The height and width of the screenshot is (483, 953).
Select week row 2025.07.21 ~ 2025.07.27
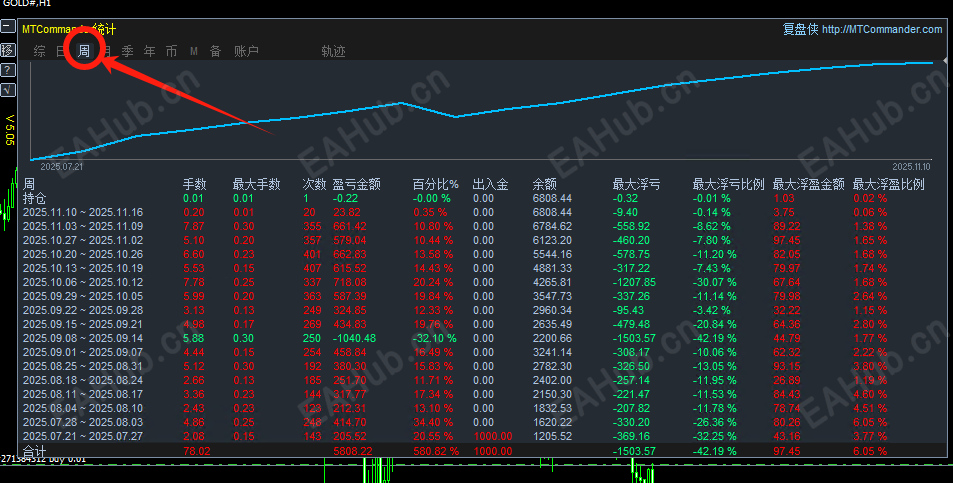tap(83, 436)
